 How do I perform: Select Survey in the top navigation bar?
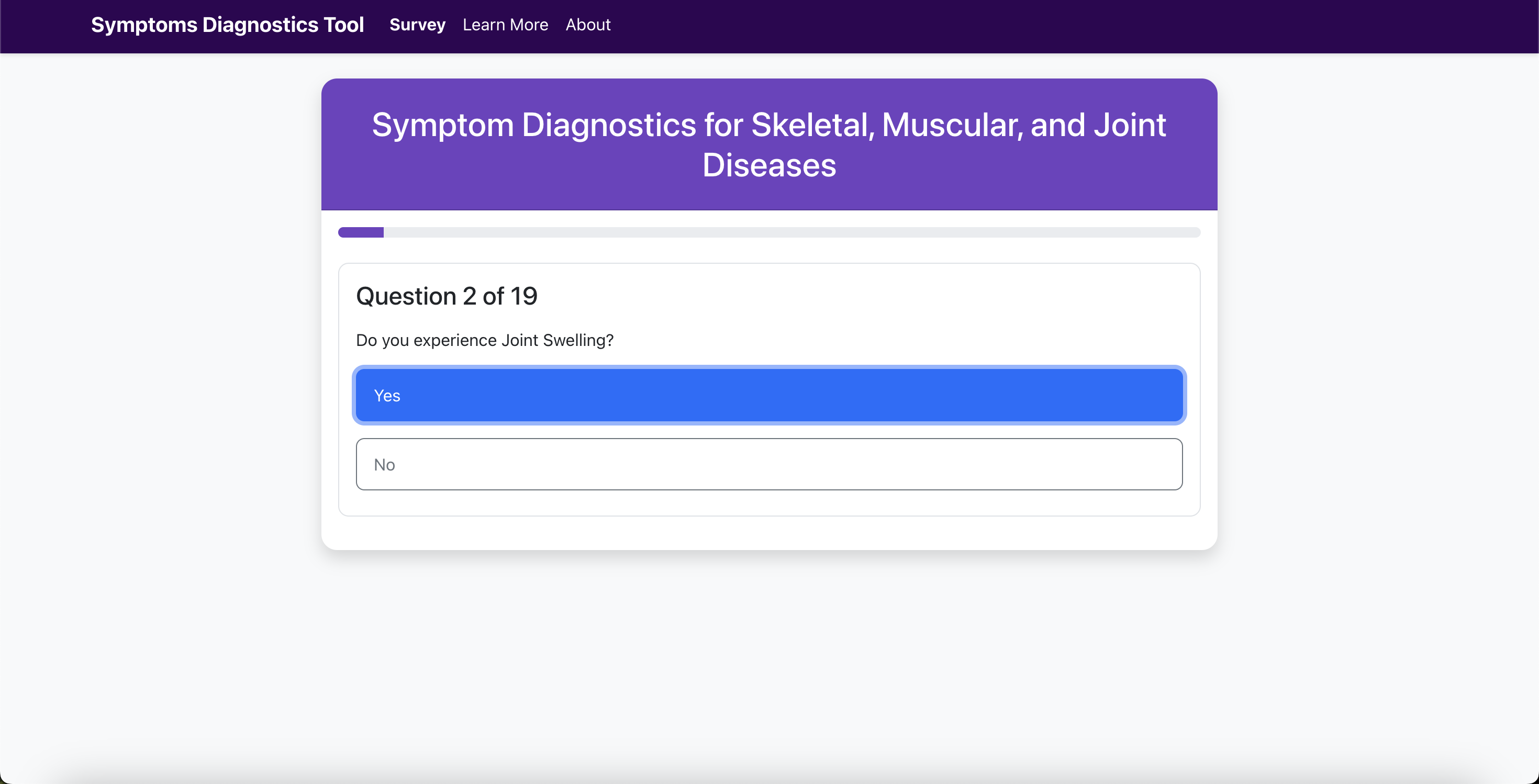click(417, 25)
